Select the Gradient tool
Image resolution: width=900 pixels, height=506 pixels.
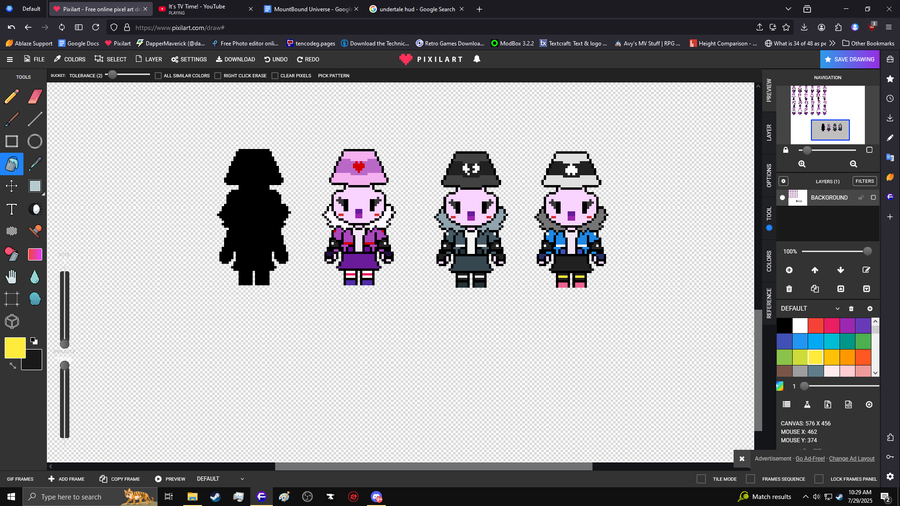click(35, 254)
